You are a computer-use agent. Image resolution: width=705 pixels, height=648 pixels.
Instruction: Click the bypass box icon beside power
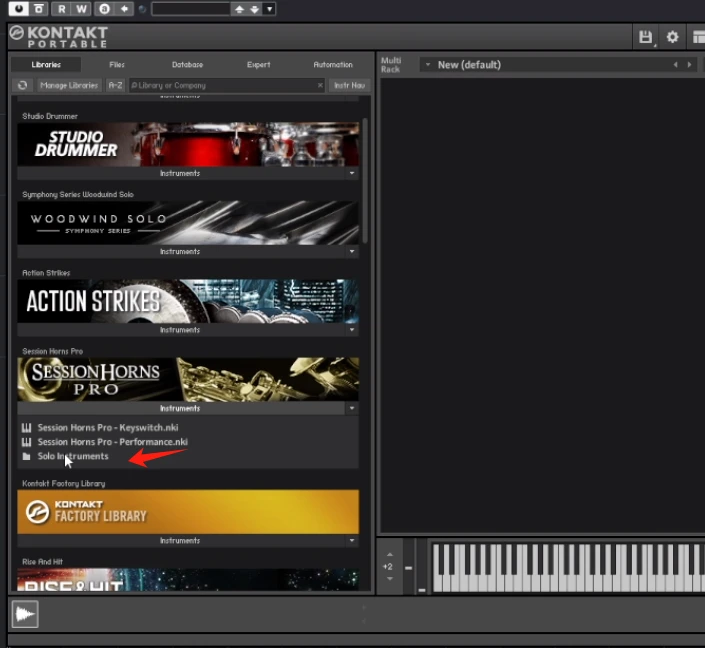[39, 9]
